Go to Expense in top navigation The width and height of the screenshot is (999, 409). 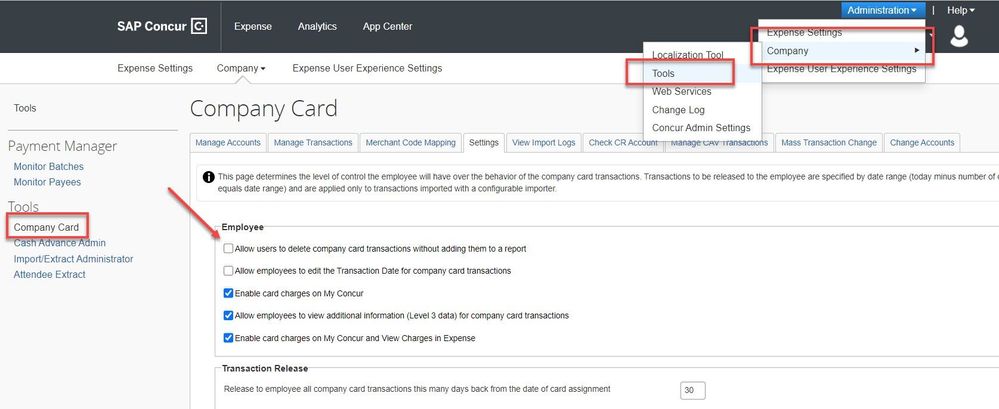point(253,27)
